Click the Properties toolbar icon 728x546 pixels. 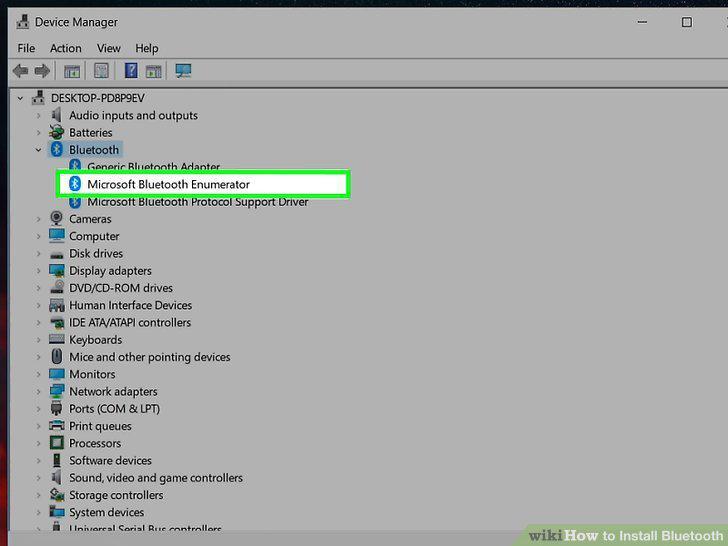101,71
